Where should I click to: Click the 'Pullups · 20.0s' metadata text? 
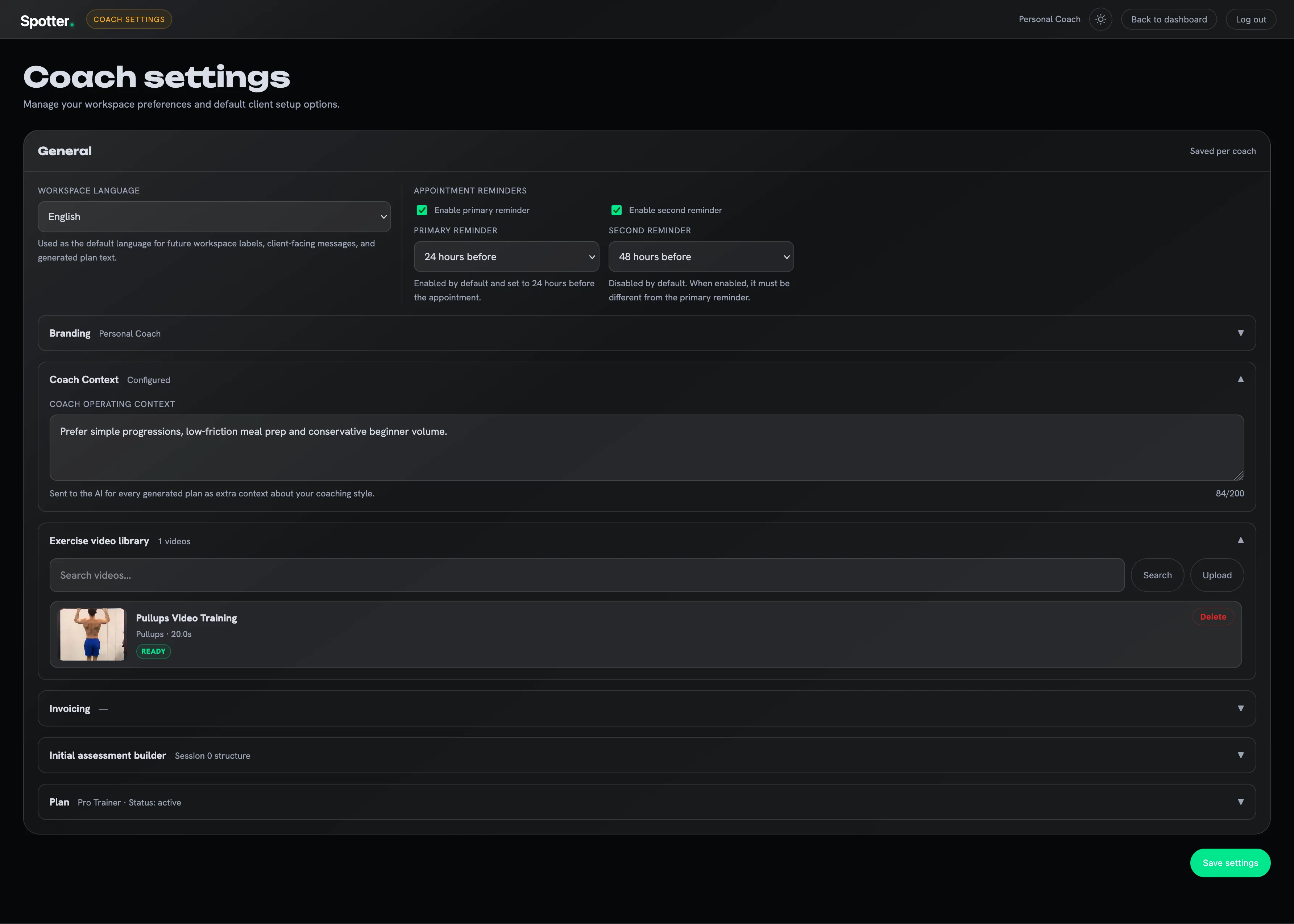point(164,634)
